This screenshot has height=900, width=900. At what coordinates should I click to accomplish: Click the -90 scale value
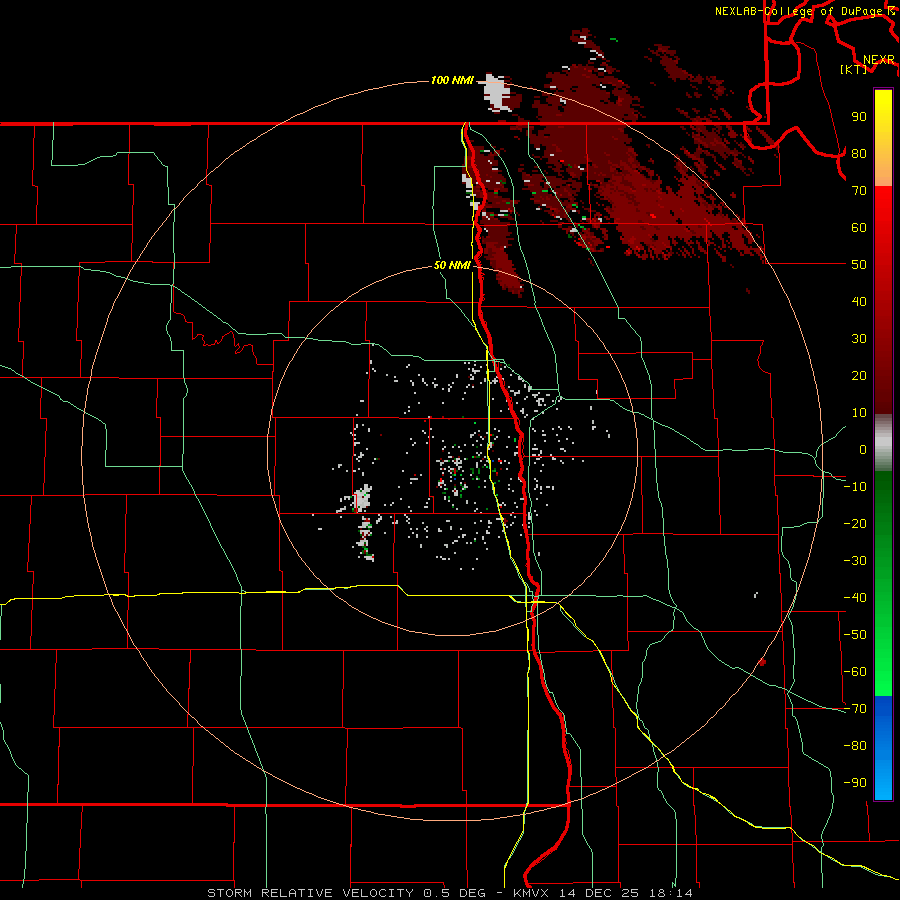(x=855, y=783)
